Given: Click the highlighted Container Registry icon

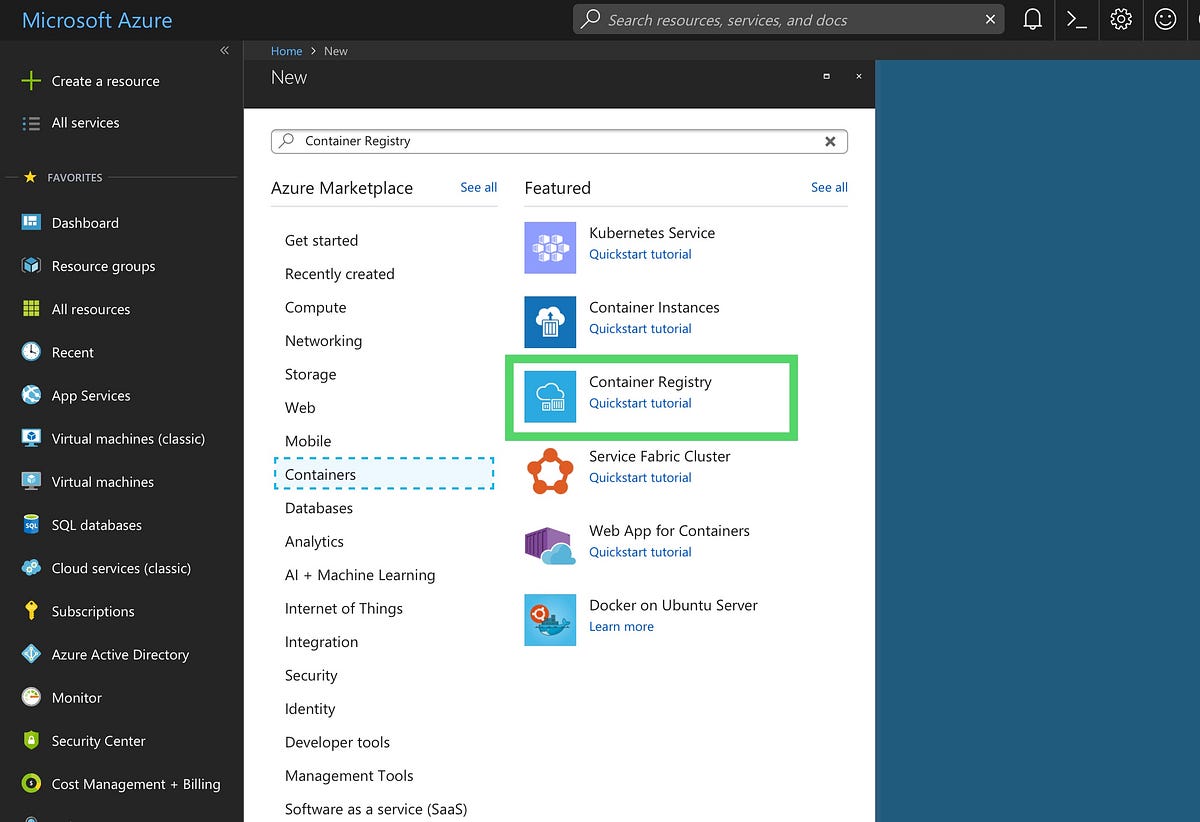Looking at the screenshot, I should [x=549, y=396].
